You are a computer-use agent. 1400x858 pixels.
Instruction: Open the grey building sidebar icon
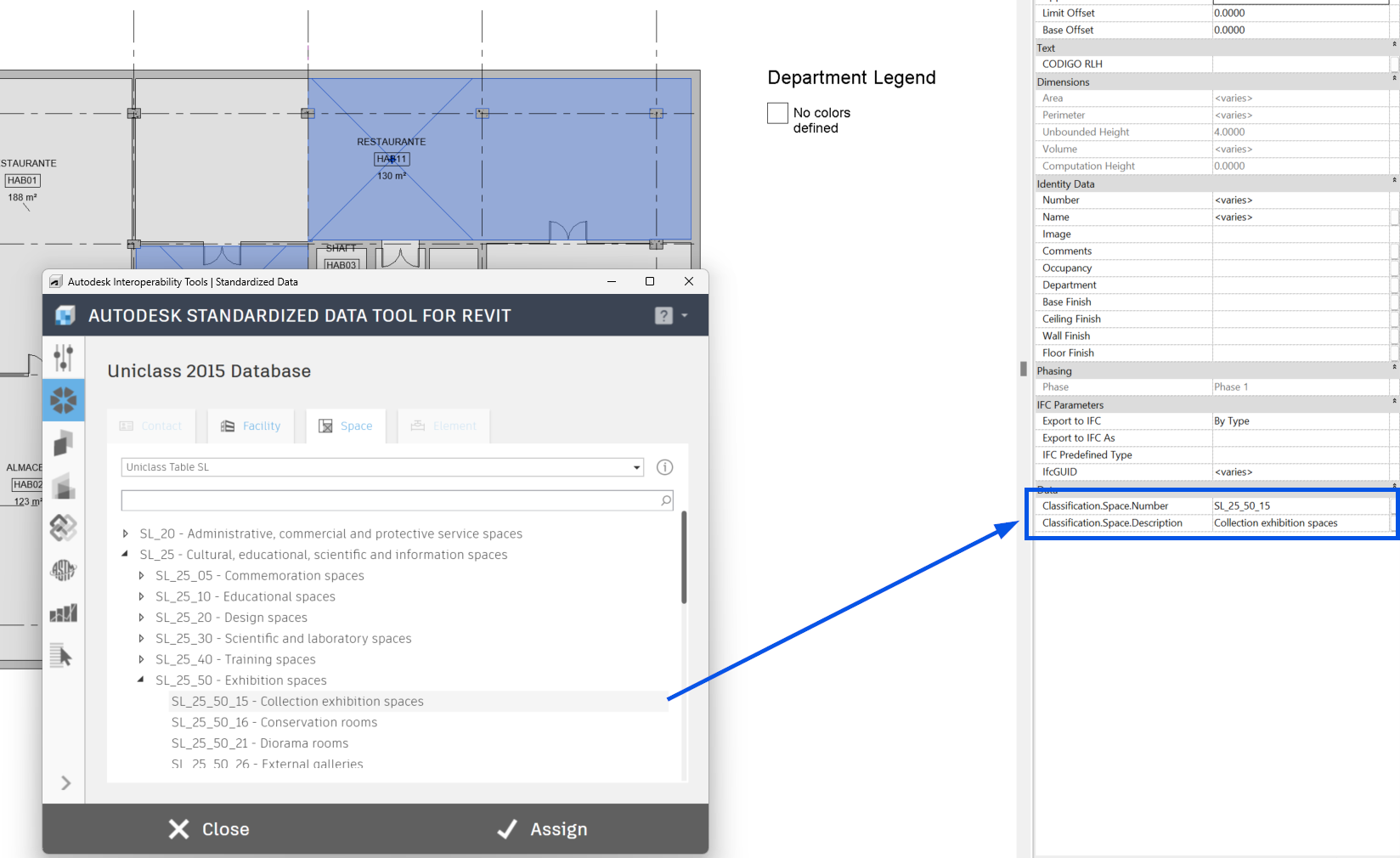pos(64,486)
